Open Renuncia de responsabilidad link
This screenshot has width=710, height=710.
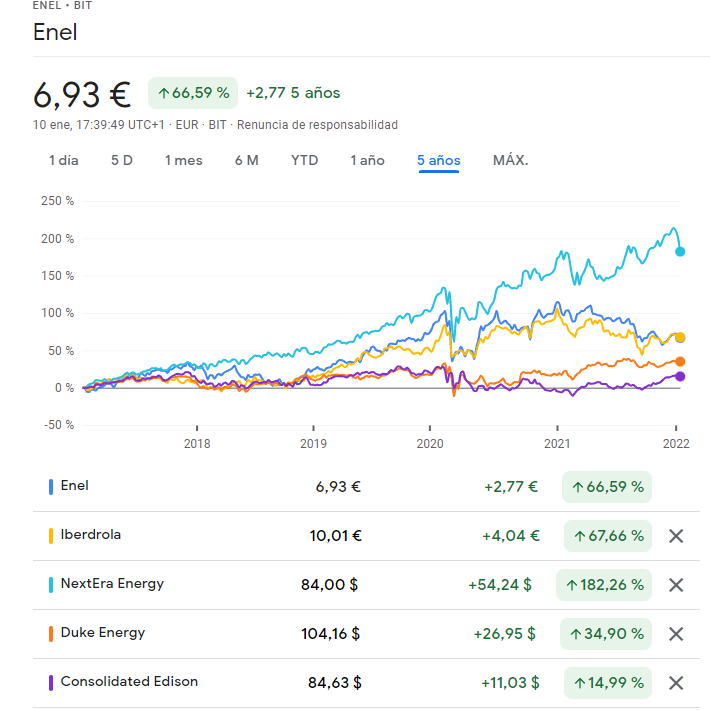(317, 125)
